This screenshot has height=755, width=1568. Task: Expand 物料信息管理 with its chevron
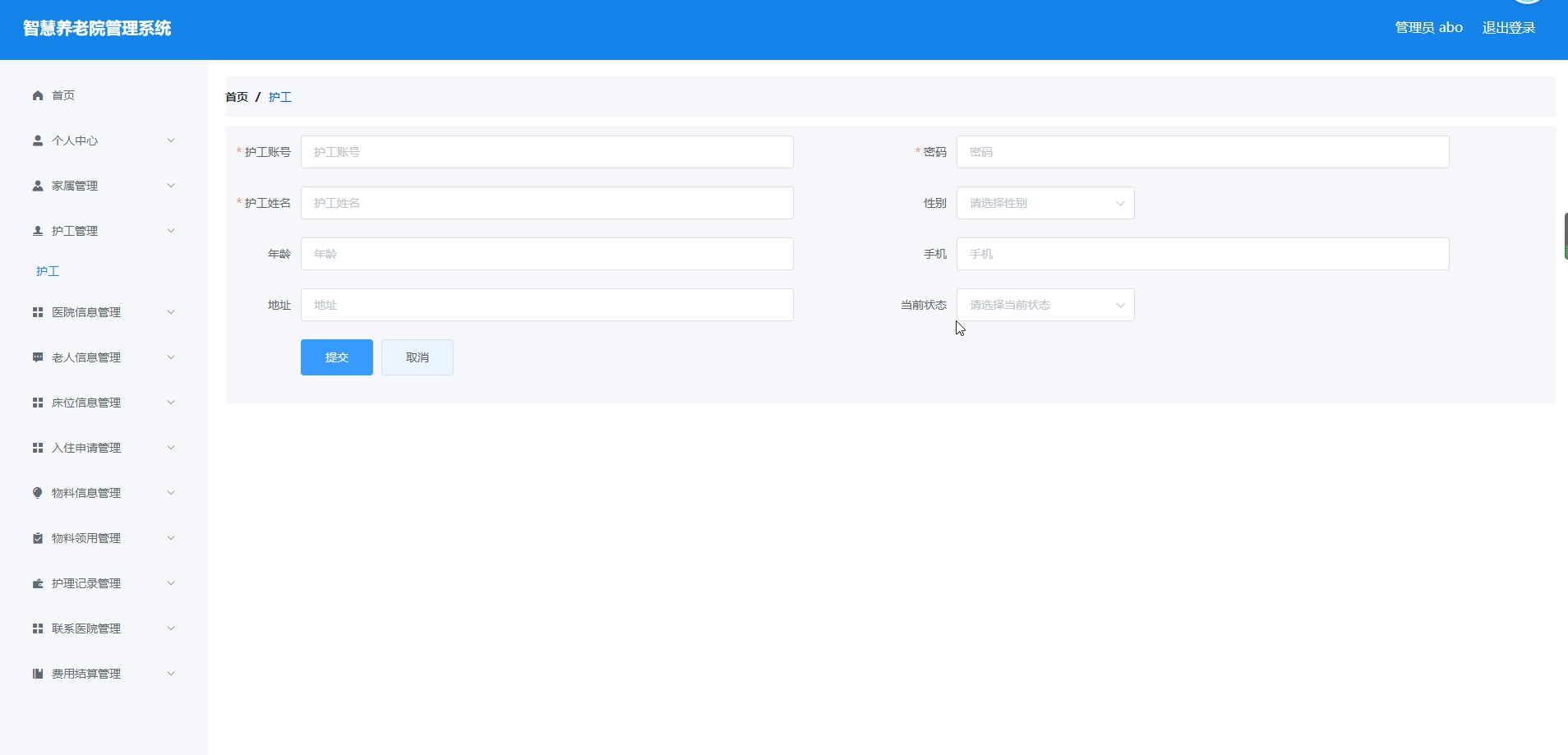pyautogui.click(x=171, y=493)
